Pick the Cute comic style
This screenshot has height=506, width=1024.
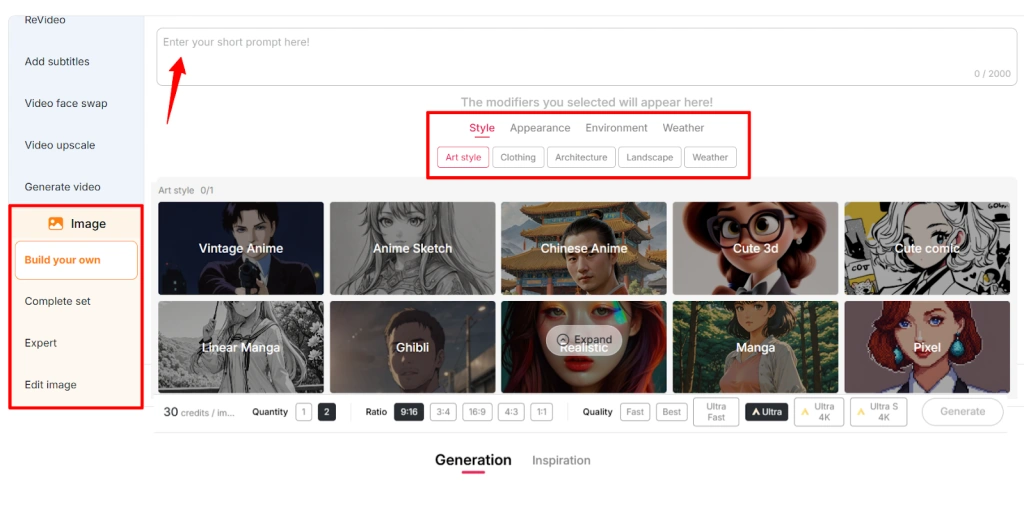tap(927, 248)
